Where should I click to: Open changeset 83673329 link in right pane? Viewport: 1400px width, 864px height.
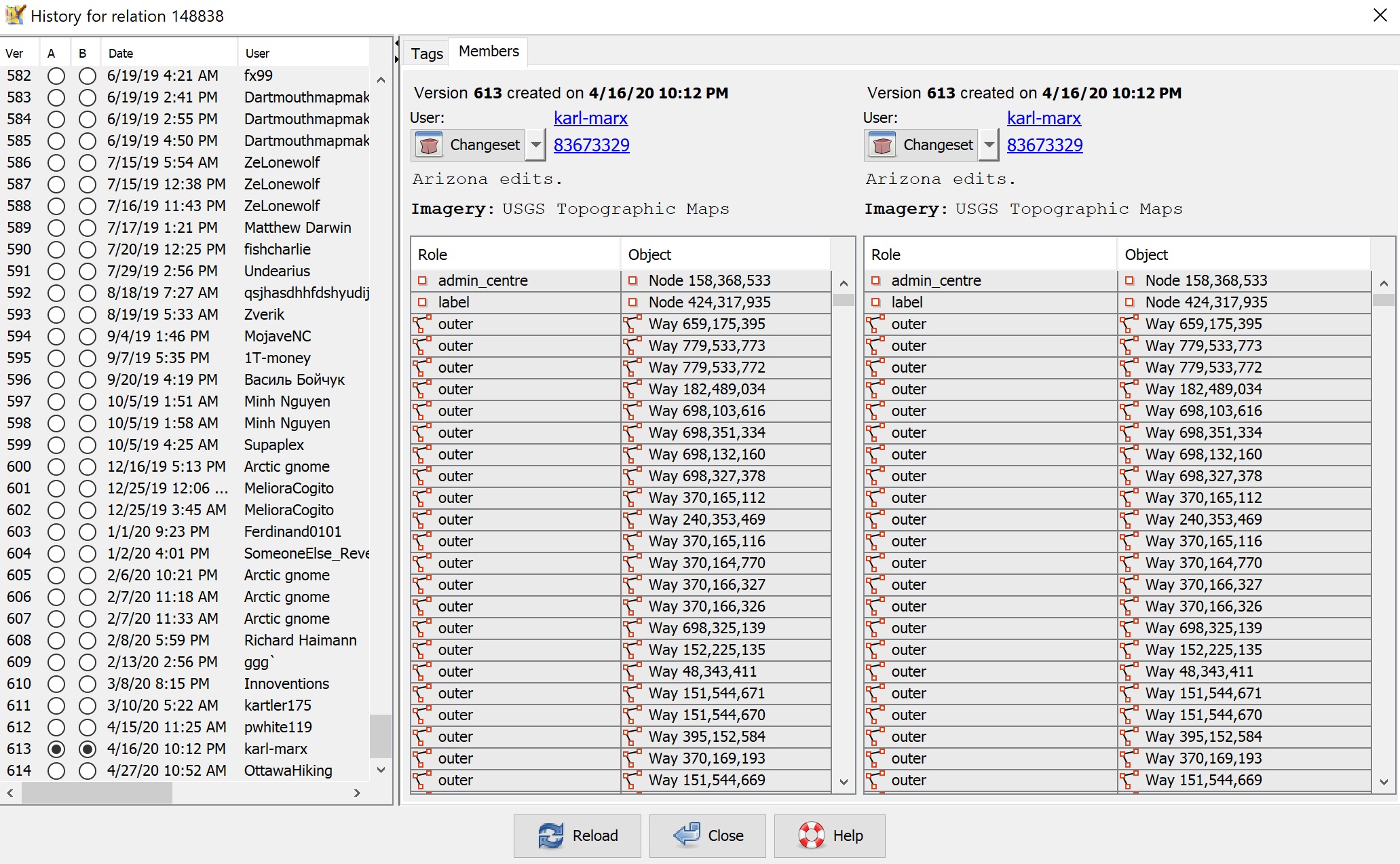[x=1045, y=145]
